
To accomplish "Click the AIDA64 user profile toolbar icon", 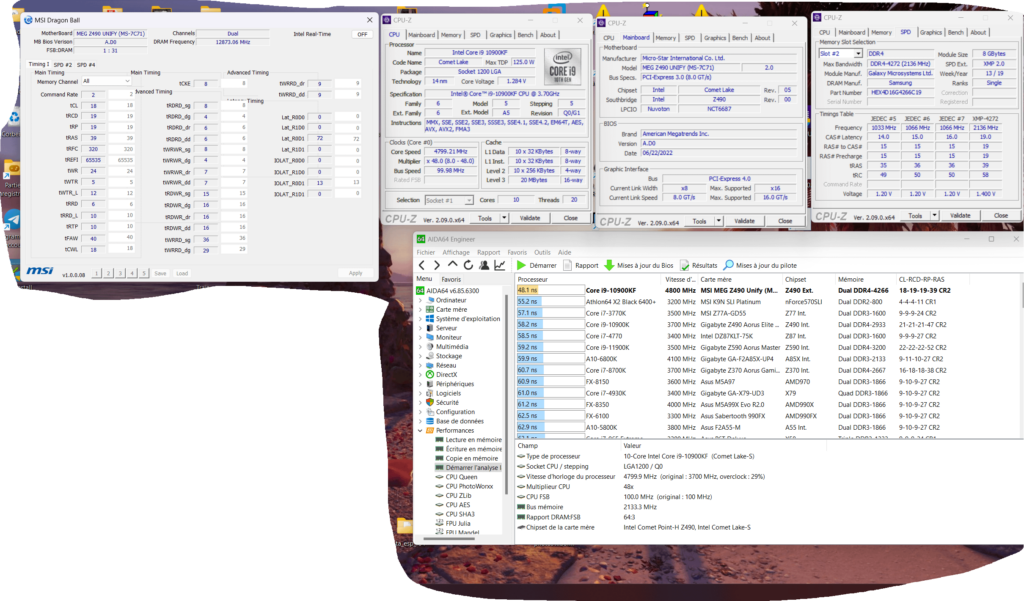I will 484,265.
